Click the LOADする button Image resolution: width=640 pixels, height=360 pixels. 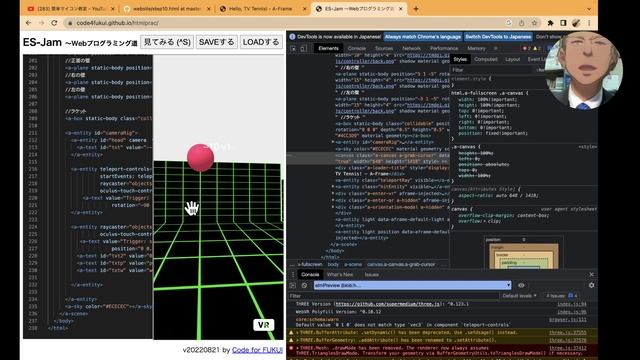coord(261,42)
